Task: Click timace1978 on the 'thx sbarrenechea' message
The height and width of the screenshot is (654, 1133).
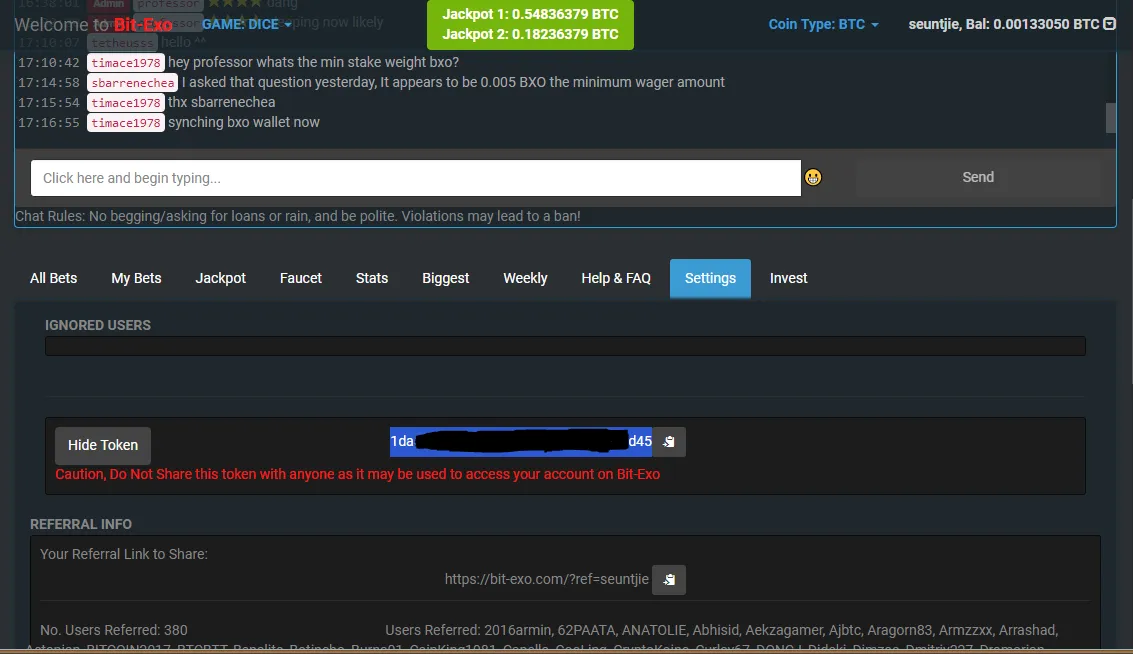Action: pyautogui.click(x=126, y=103)
